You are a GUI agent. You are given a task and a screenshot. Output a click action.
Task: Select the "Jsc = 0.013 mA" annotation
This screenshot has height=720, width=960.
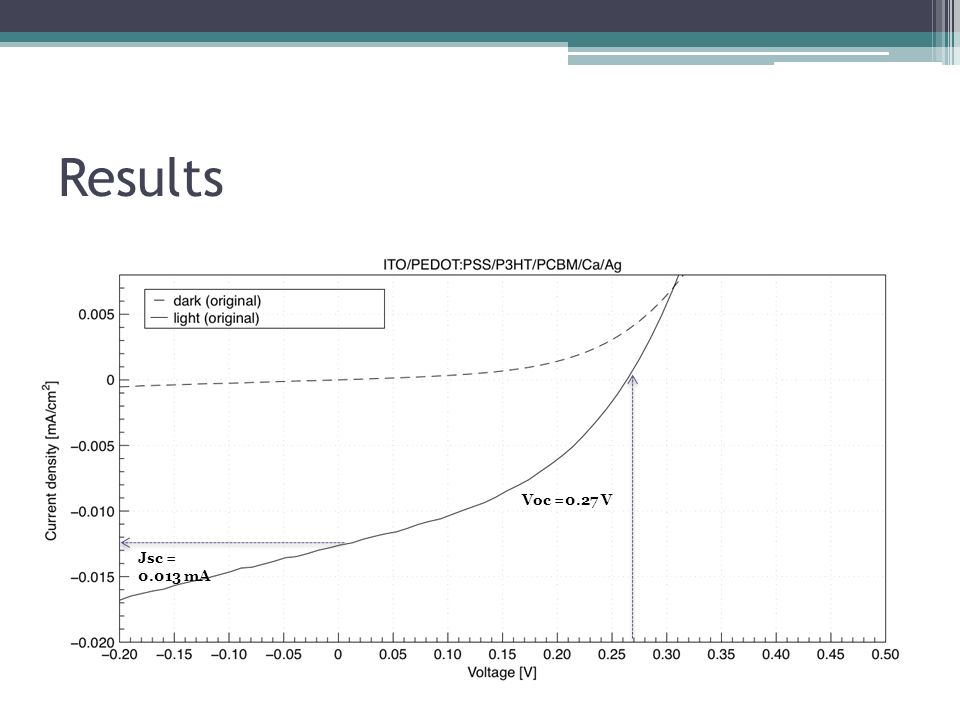point(174,566)
